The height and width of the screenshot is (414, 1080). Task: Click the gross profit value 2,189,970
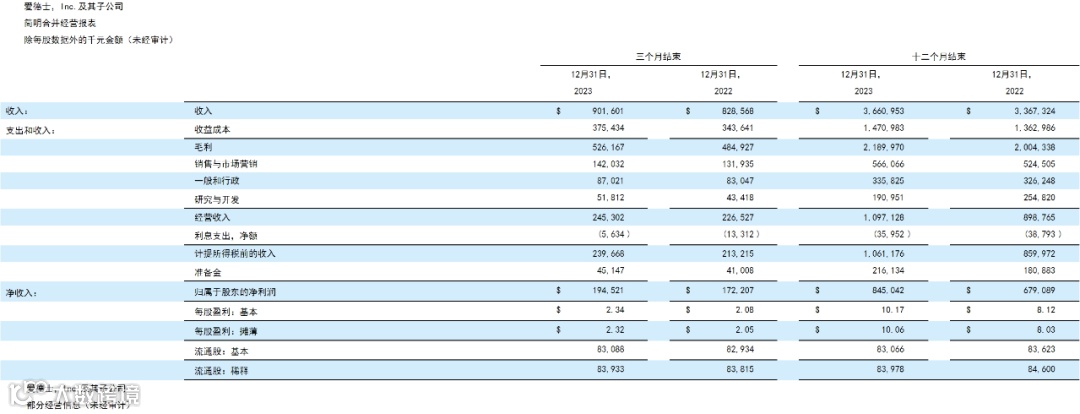point(882,147)
